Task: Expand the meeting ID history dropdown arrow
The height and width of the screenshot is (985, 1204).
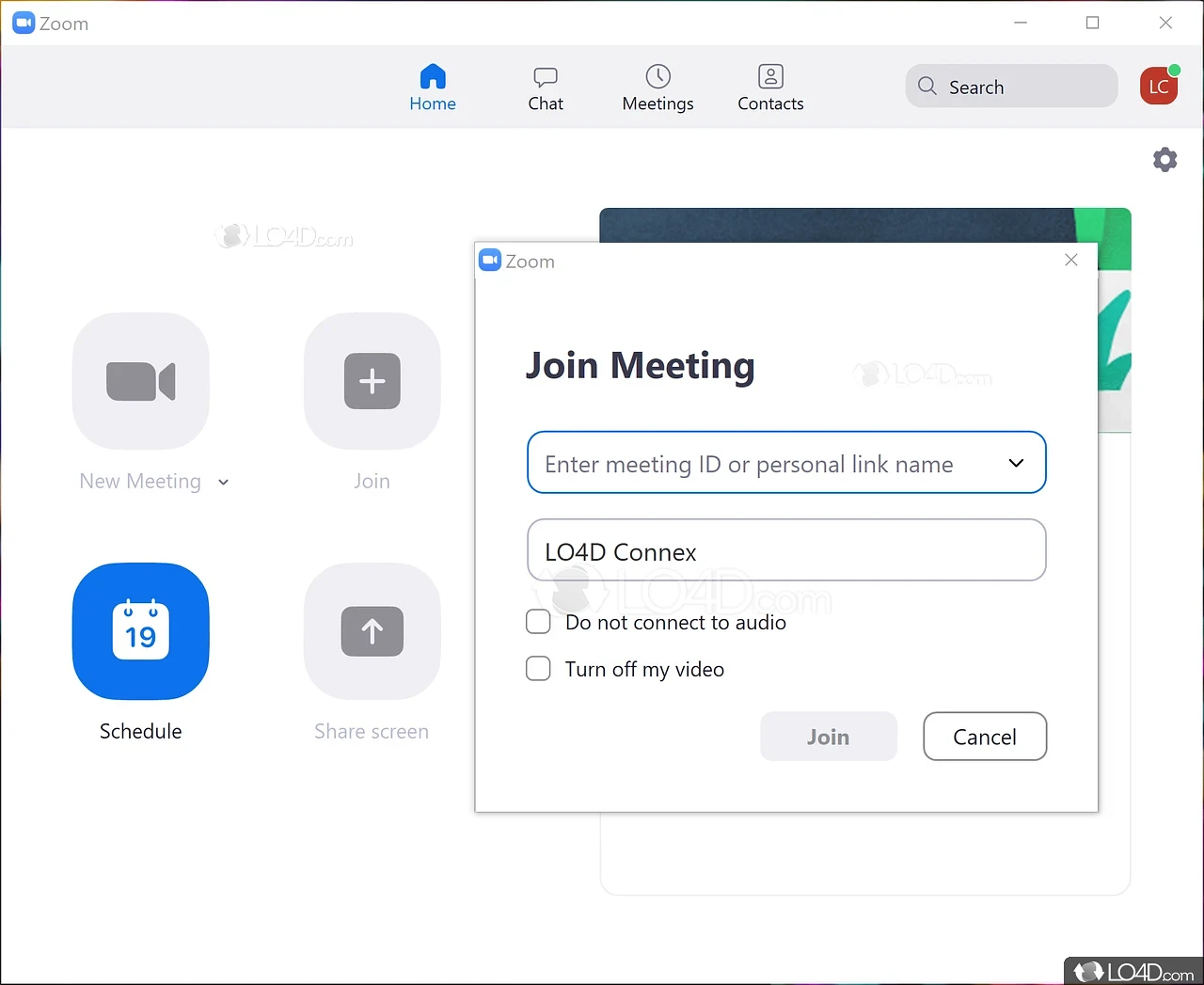Action: [x=1016, y=463]
